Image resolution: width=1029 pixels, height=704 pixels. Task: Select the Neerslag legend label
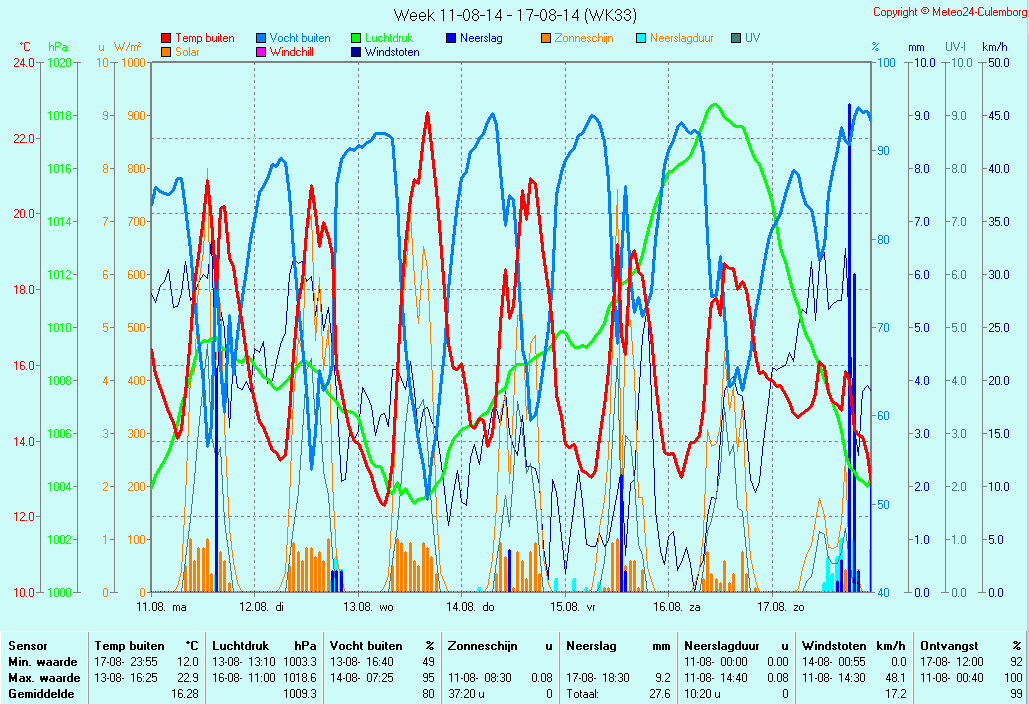click(x=481, y=39)
